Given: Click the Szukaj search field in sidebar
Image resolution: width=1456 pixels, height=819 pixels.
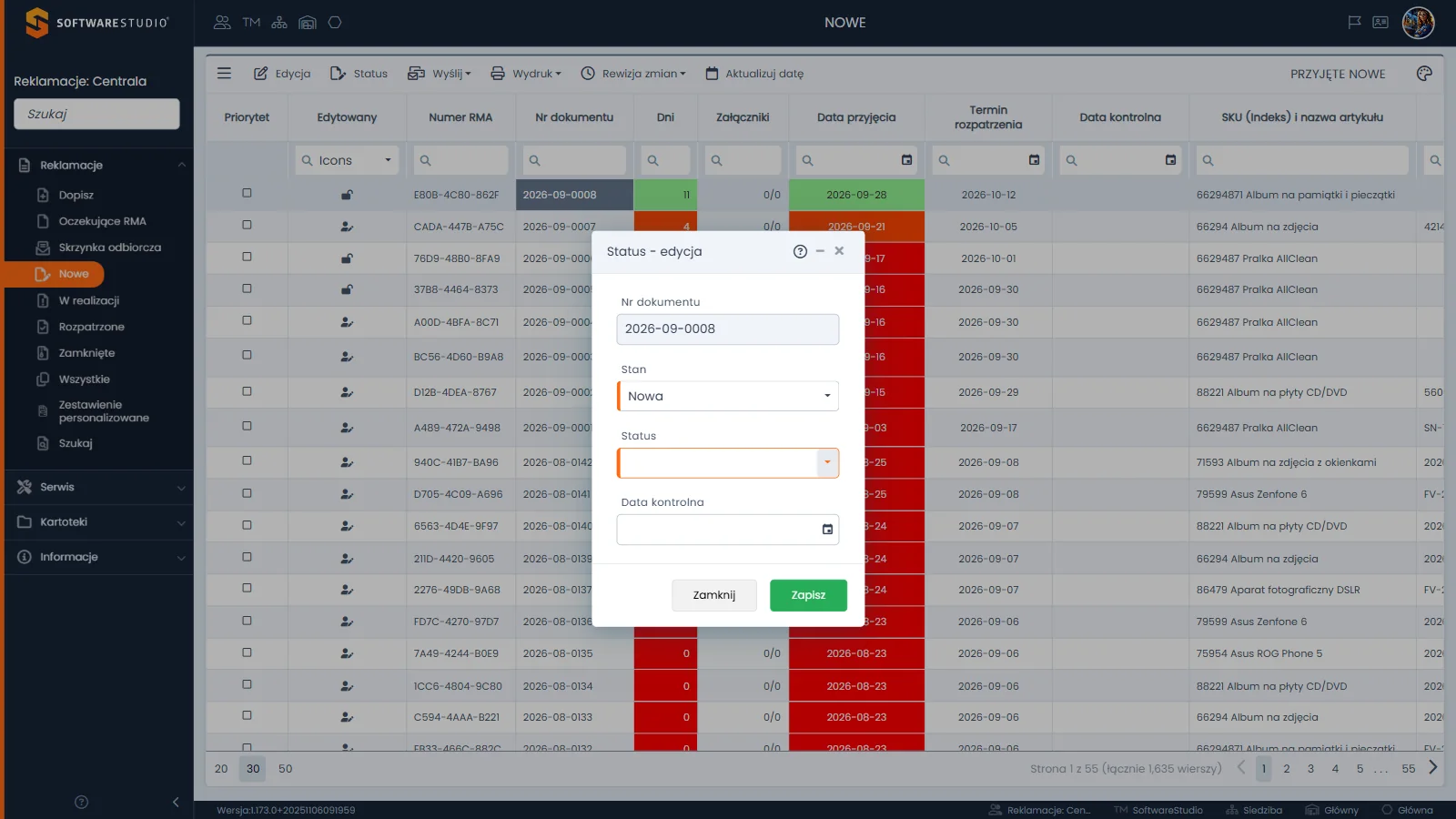Looking at the screenshot, I should click(96, 114).
